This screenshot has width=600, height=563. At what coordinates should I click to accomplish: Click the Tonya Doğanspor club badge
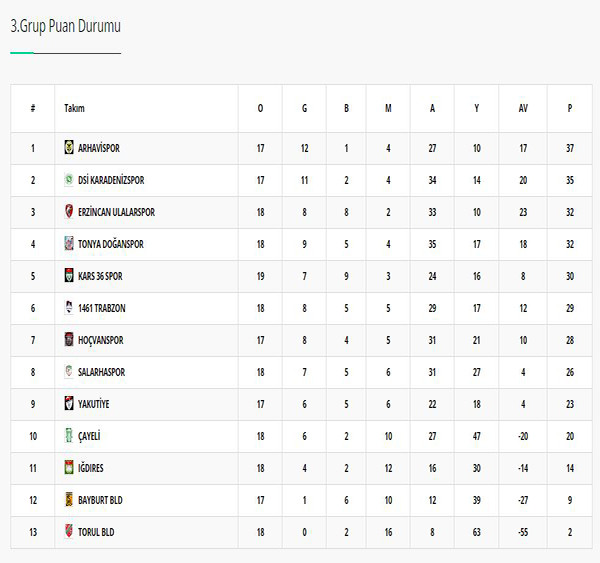[69, 244]
